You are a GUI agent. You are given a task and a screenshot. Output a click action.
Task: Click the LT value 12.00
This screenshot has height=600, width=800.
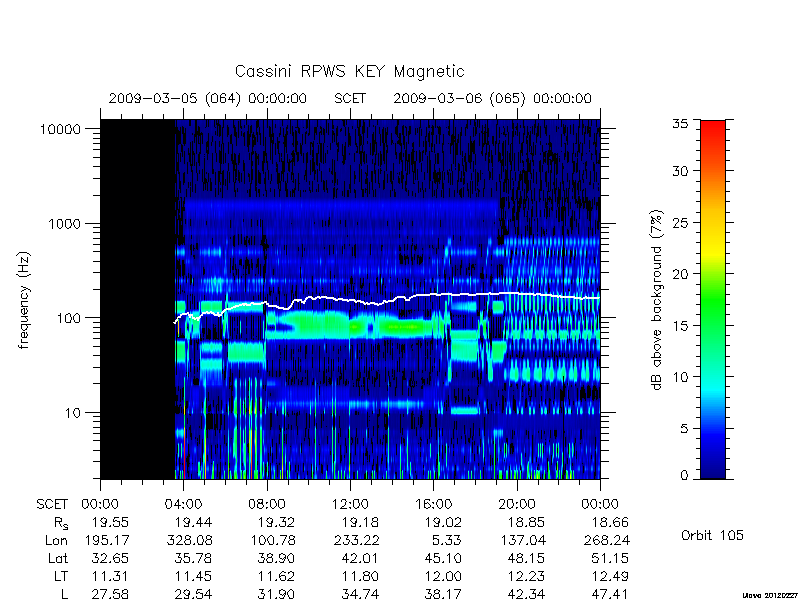443,577
